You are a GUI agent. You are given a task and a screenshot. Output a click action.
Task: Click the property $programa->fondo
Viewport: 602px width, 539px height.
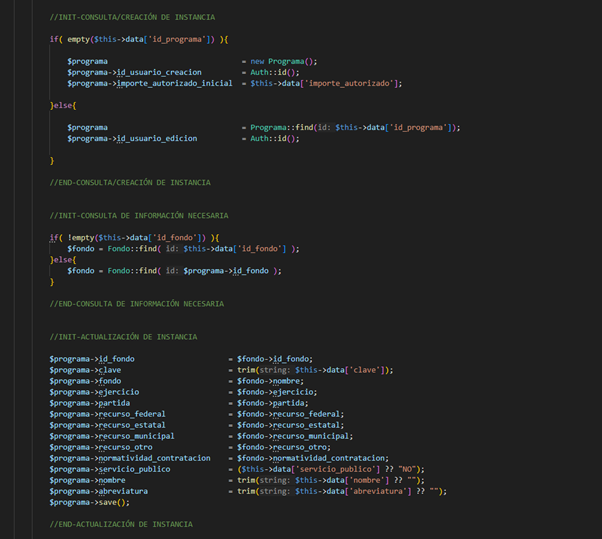85,381
